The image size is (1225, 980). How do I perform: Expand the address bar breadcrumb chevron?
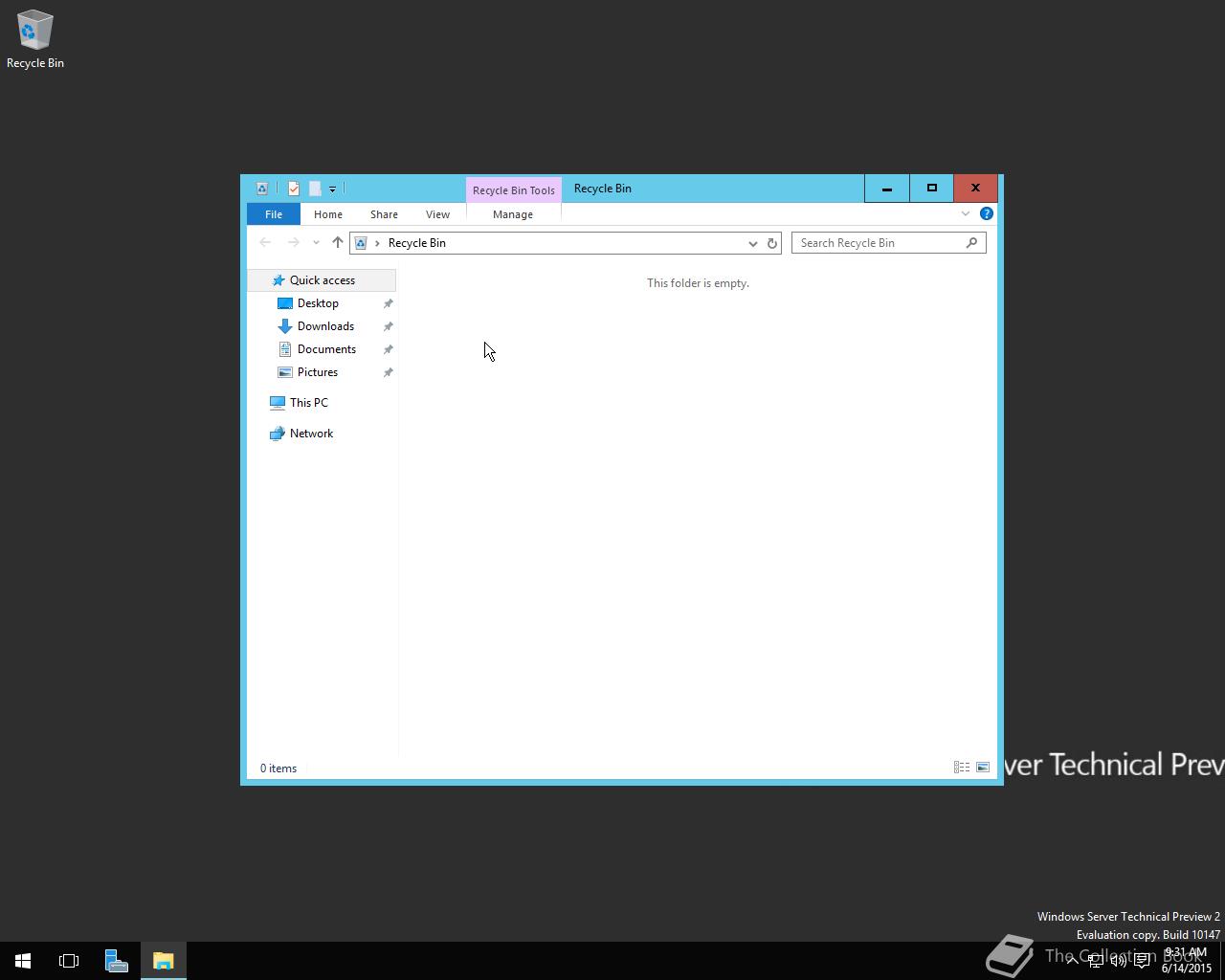click(377, 243)
